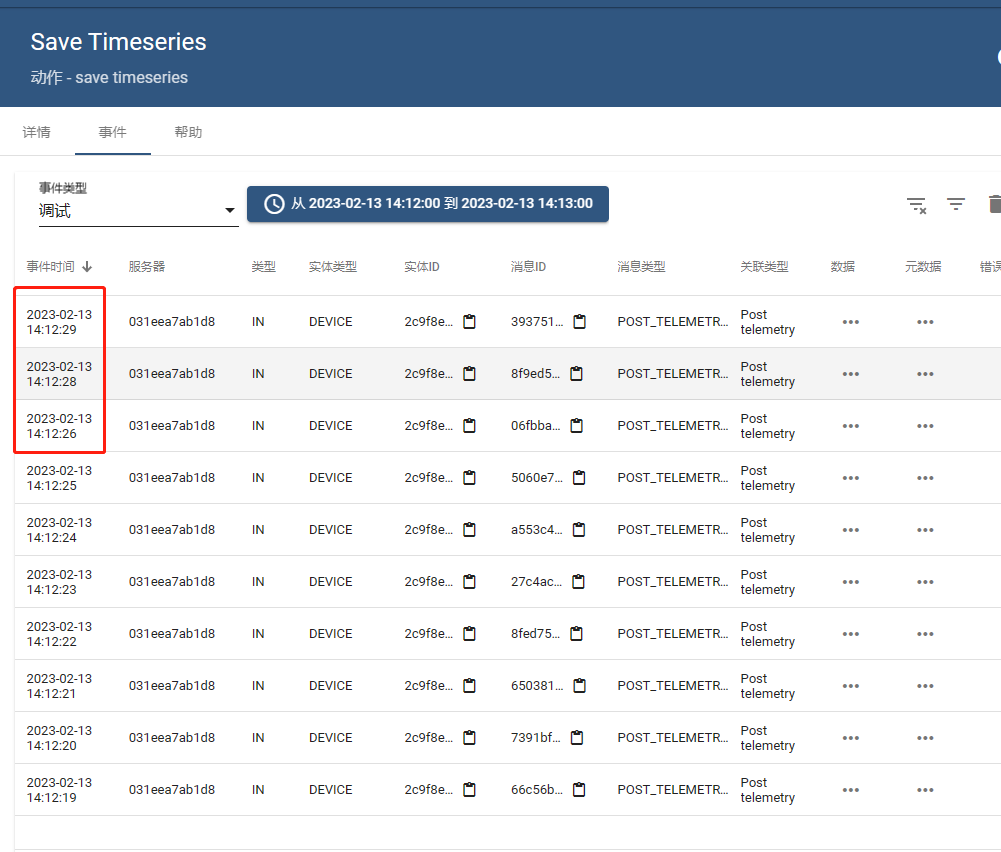Delete all events with the trash icon
1001x852 pixels.
tap(993, 204)
